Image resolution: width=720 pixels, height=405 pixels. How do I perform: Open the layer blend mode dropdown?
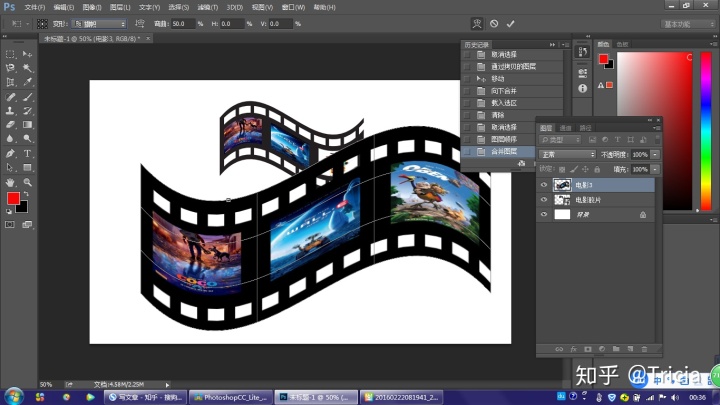568,155
